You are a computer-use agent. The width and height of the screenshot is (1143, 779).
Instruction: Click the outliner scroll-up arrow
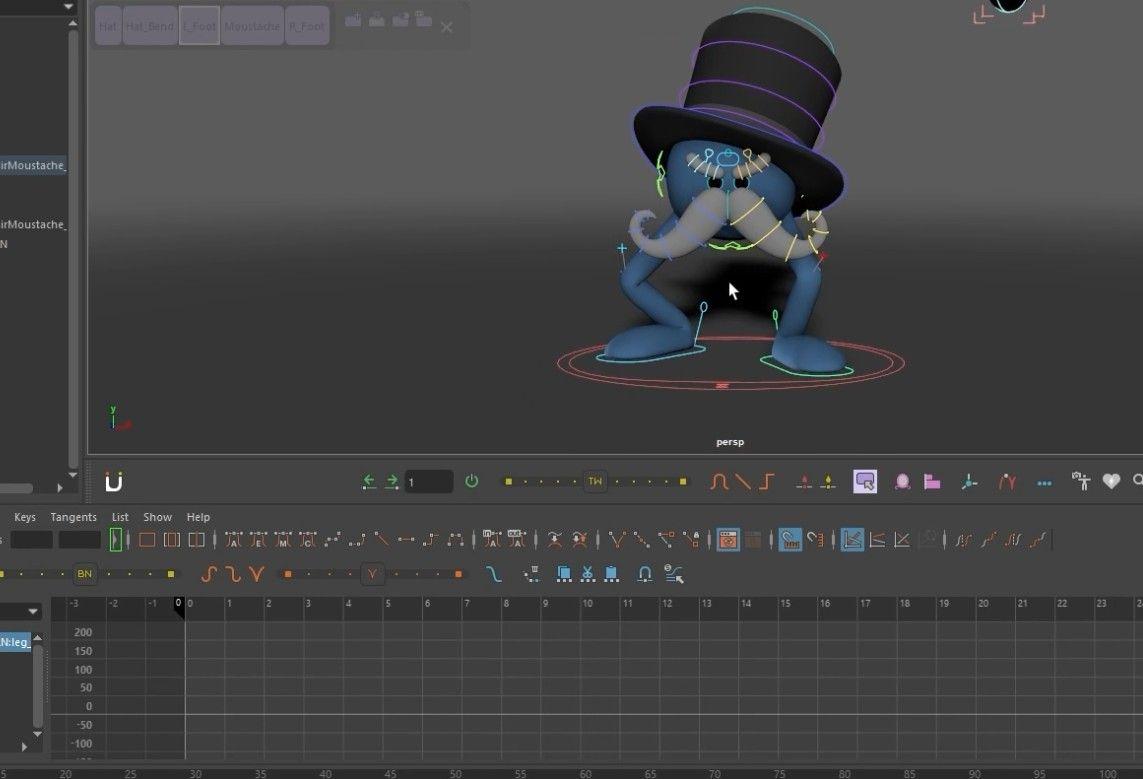click(x=73, y=23)
